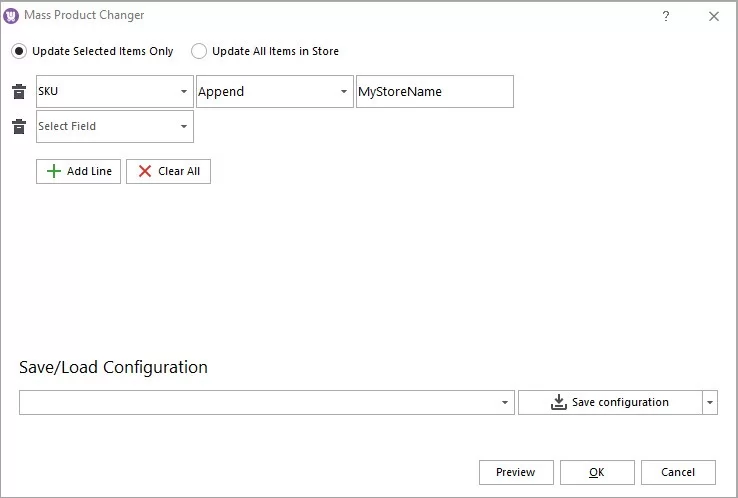
Task: Open the configuration name dropdown list
Action: 505,403
